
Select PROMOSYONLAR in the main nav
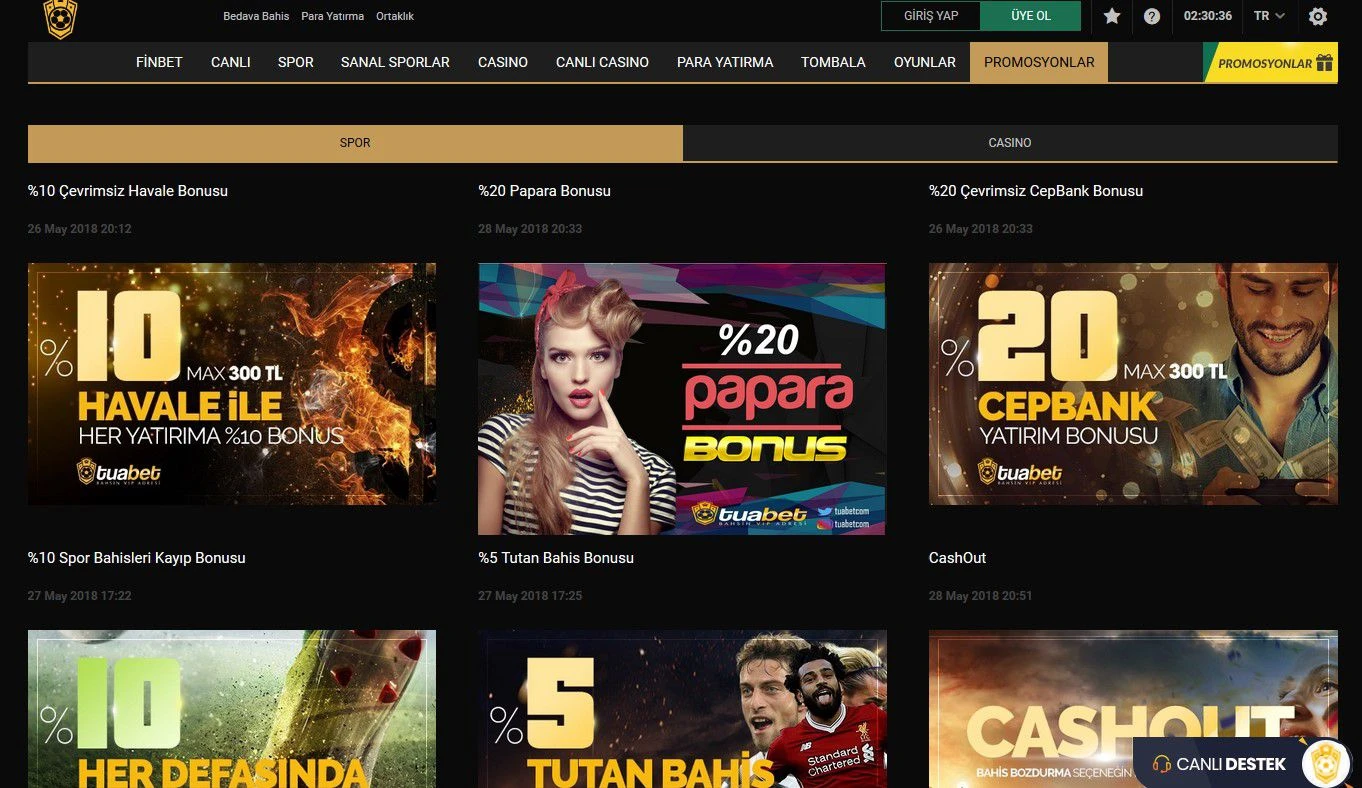(x=1039, y=62)
